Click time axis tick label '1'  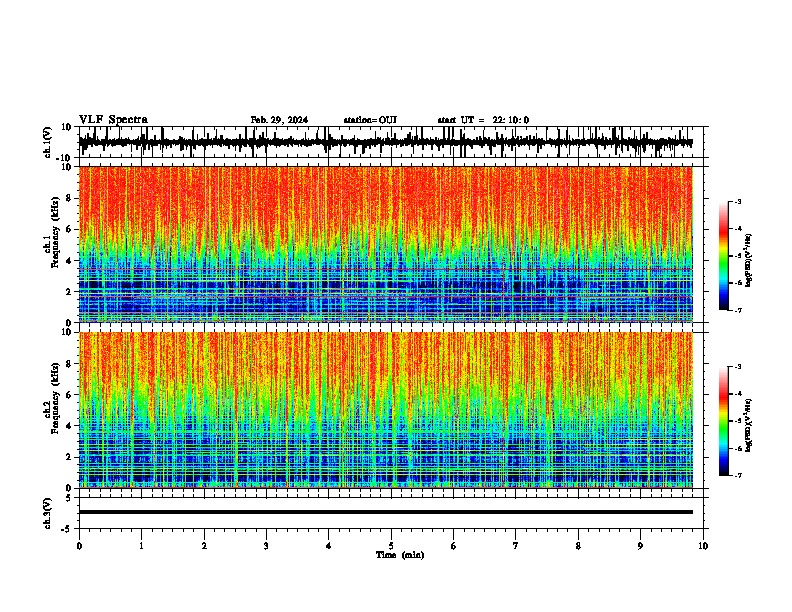[141, 546]
